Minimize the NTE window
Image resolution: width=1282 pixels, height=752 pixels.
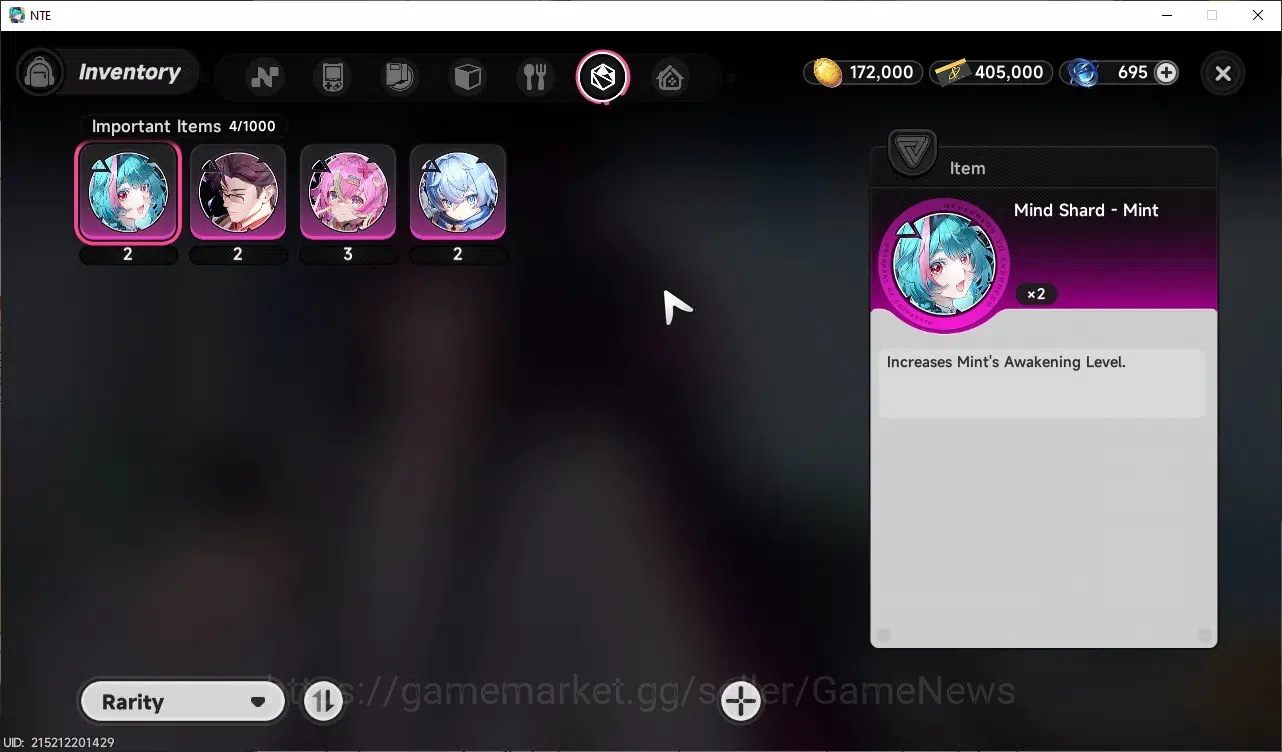pyautogui.click(x=1166, y=15)
